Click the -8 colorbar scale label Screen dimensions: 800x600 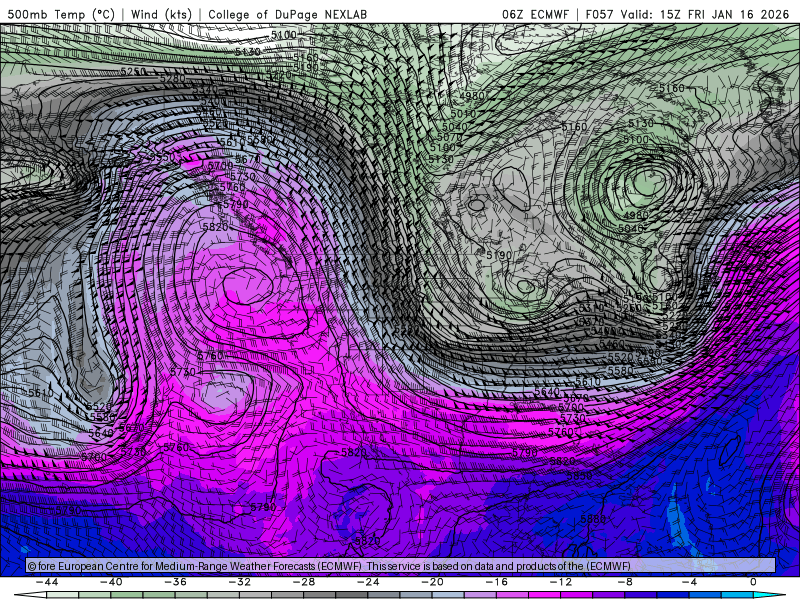pos(626,582)
